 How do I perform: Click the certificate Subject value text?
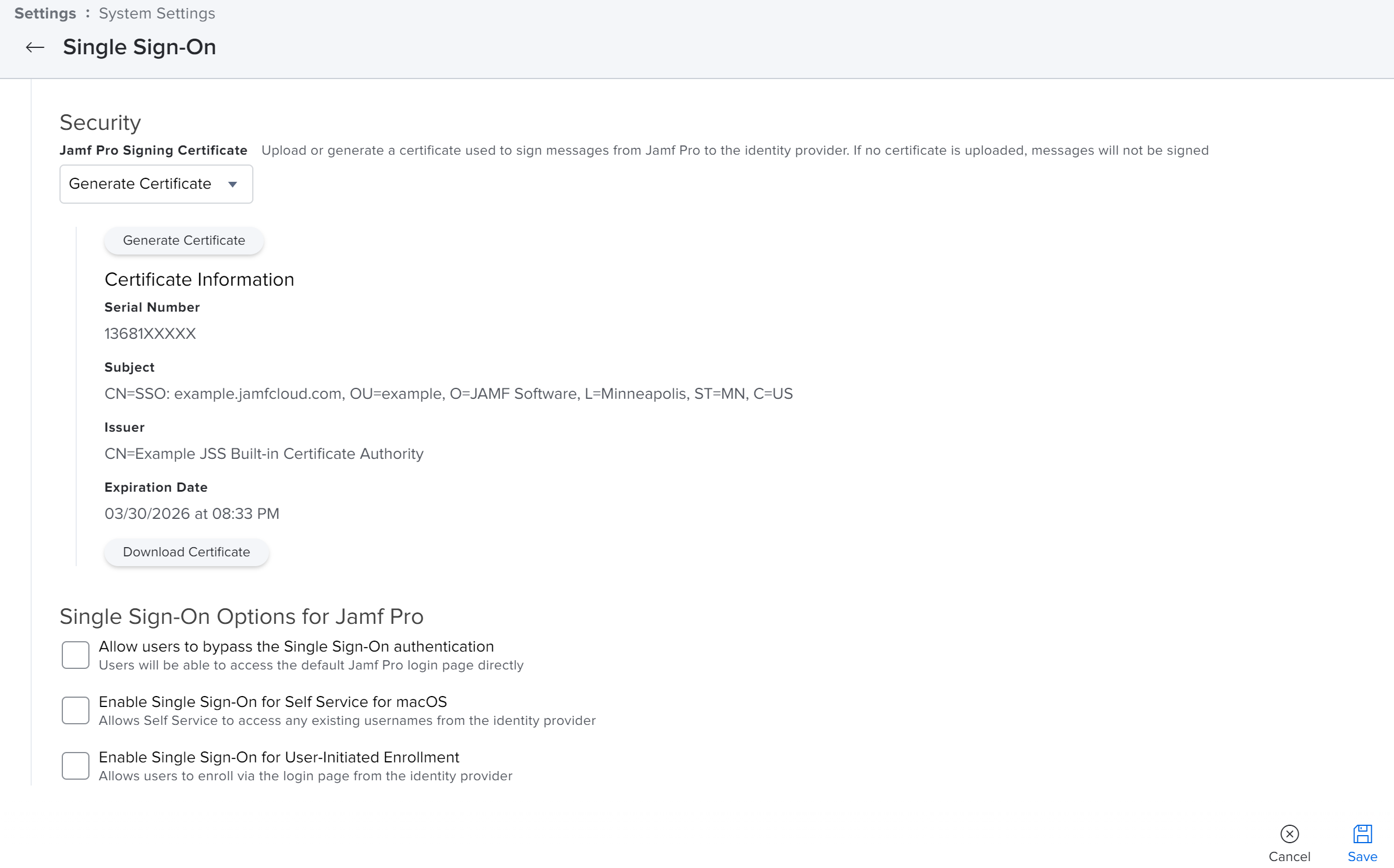pos(449,394)
